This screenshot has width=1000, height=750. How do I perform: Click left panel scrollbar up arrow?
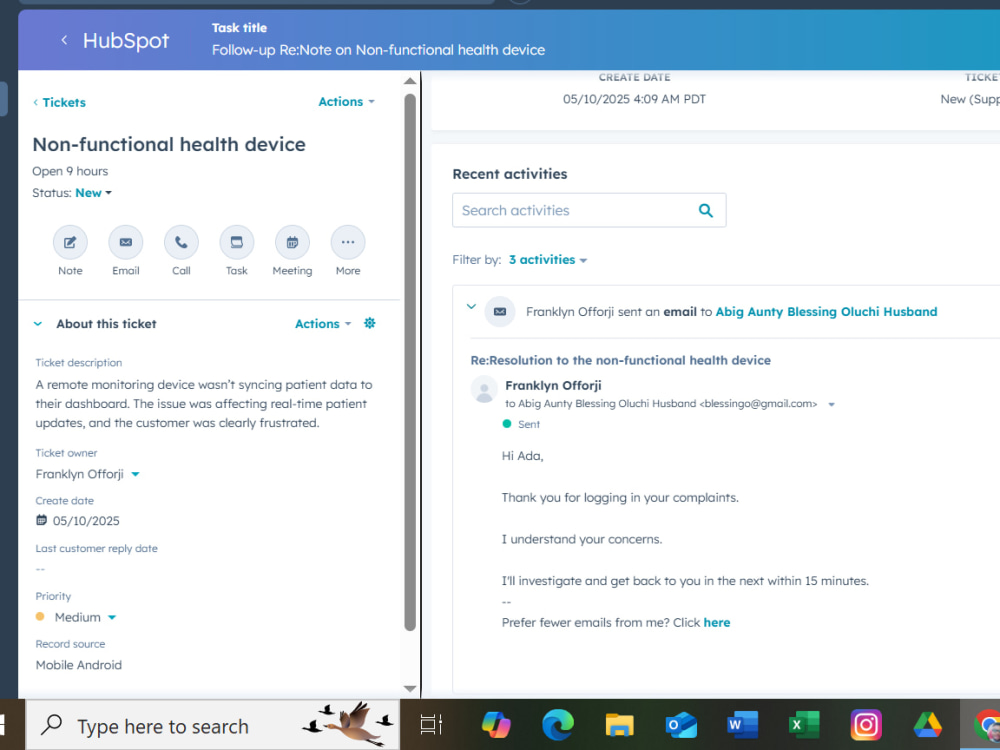click(x=410, y=81)
